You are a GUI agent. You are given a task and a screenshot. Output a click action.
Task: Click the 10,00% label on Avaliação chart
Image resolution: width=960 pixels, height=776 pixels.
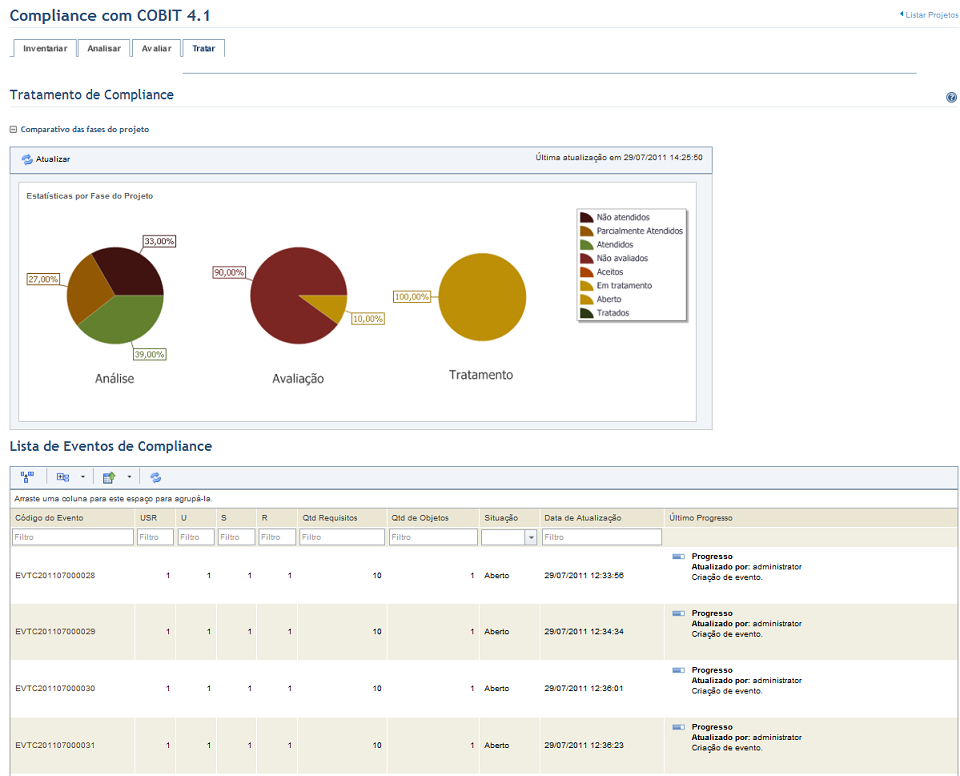[x=368, y=319]
